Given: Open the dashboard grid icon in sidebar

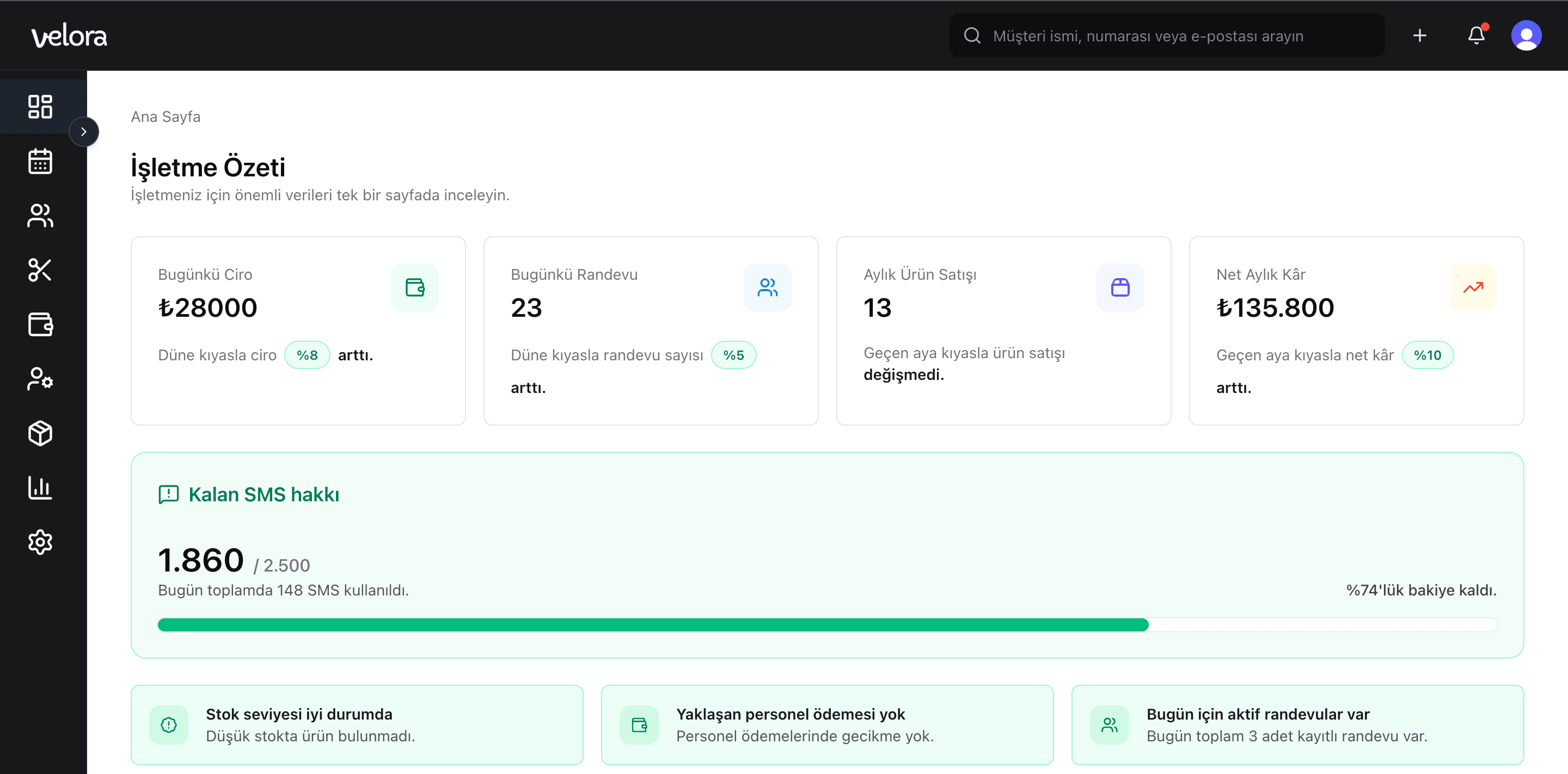Looking at the screenshot, I should click(x=40, y=107).
